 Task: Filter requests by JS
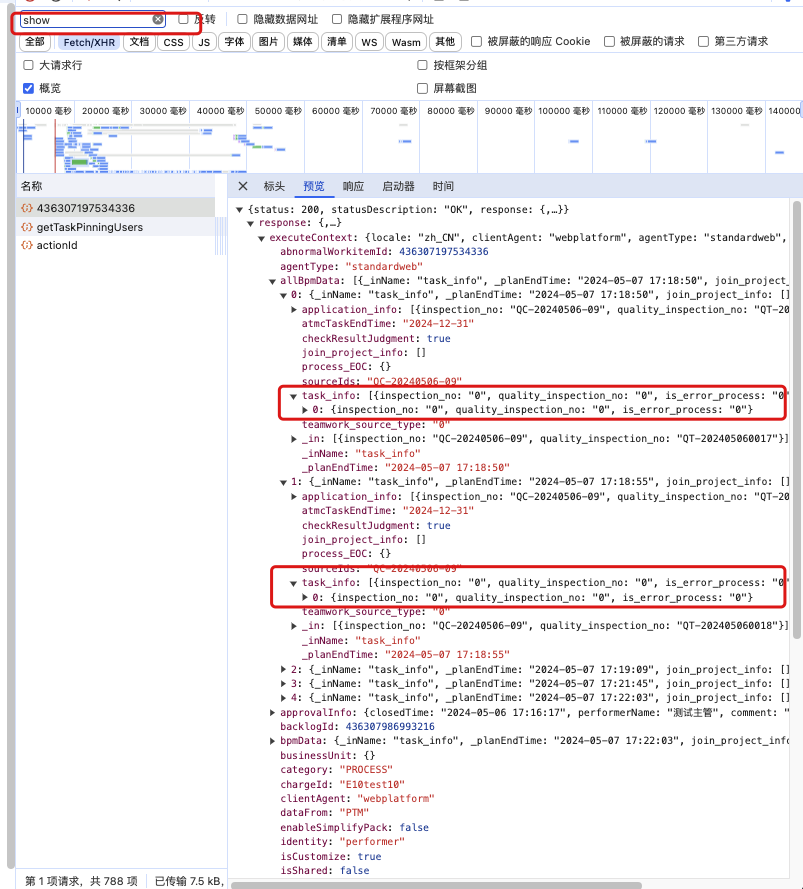[204, 42]
